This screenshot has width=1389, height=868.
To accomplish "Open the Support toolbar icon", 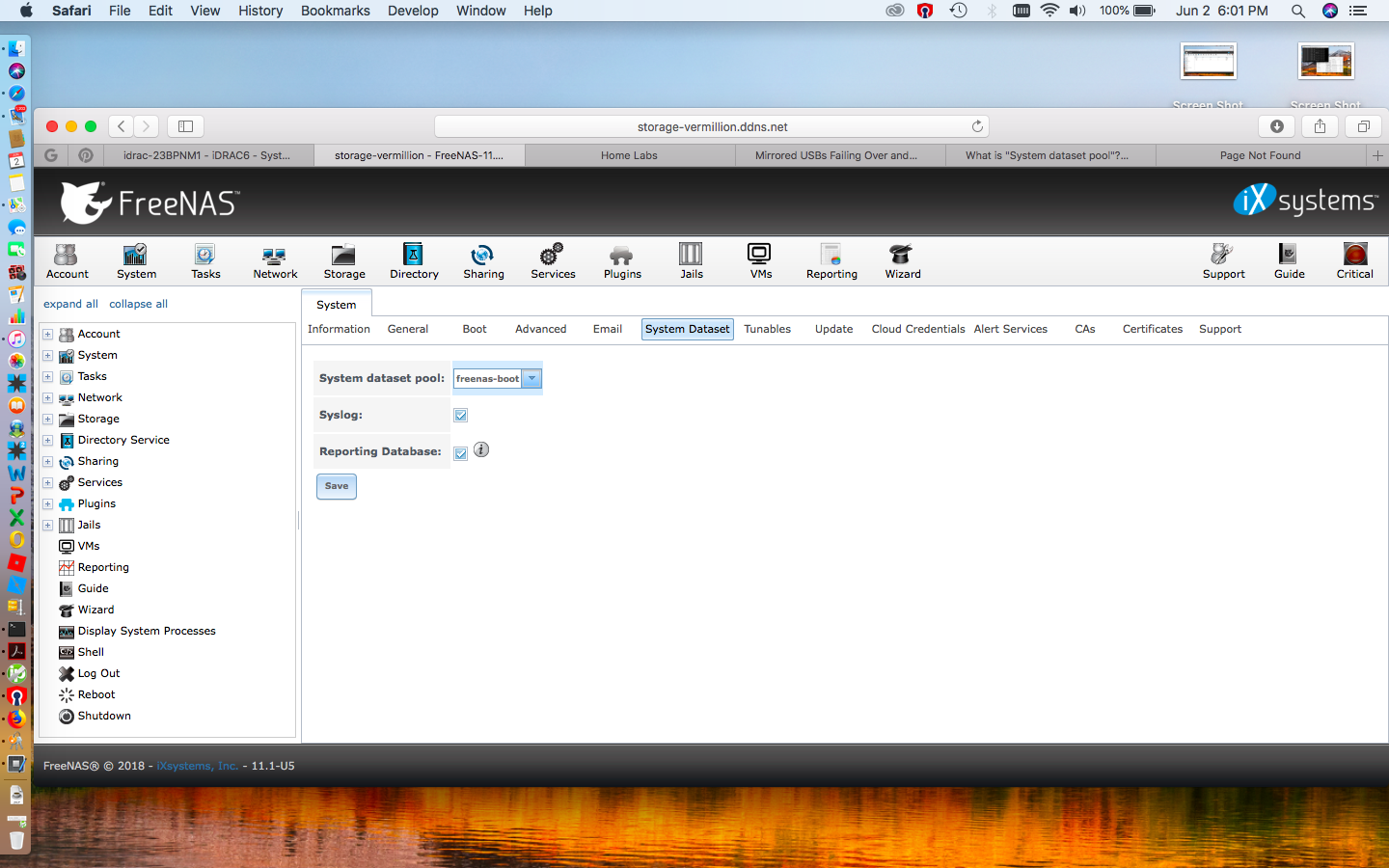I will click(1223, 260).
